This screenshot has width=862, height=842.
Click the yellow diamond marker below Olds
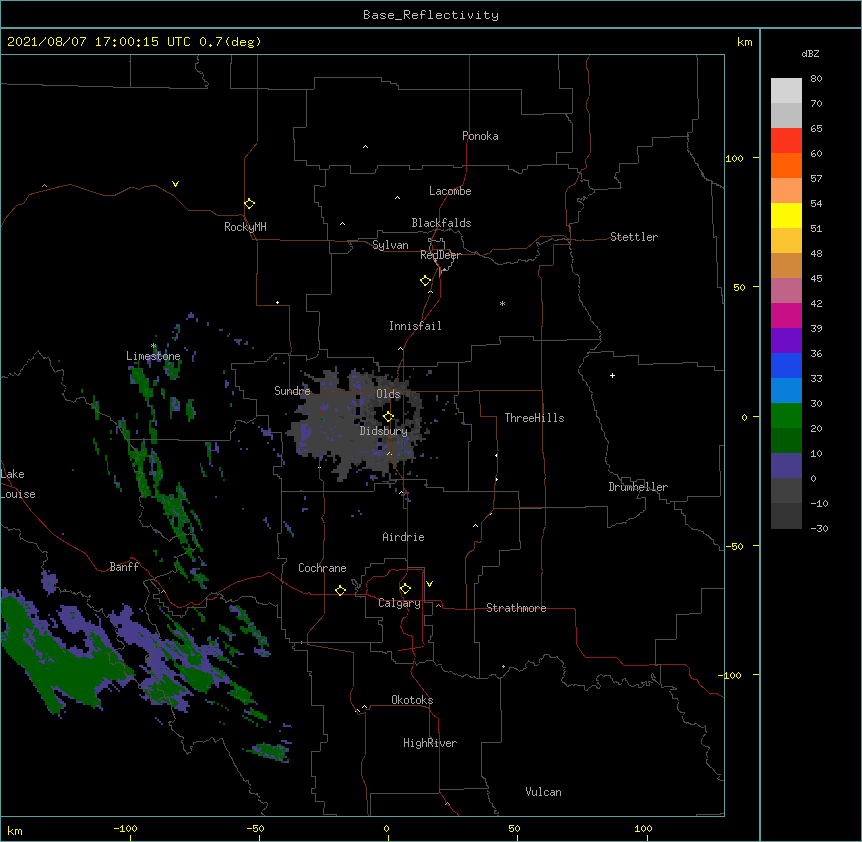(388, 416)
